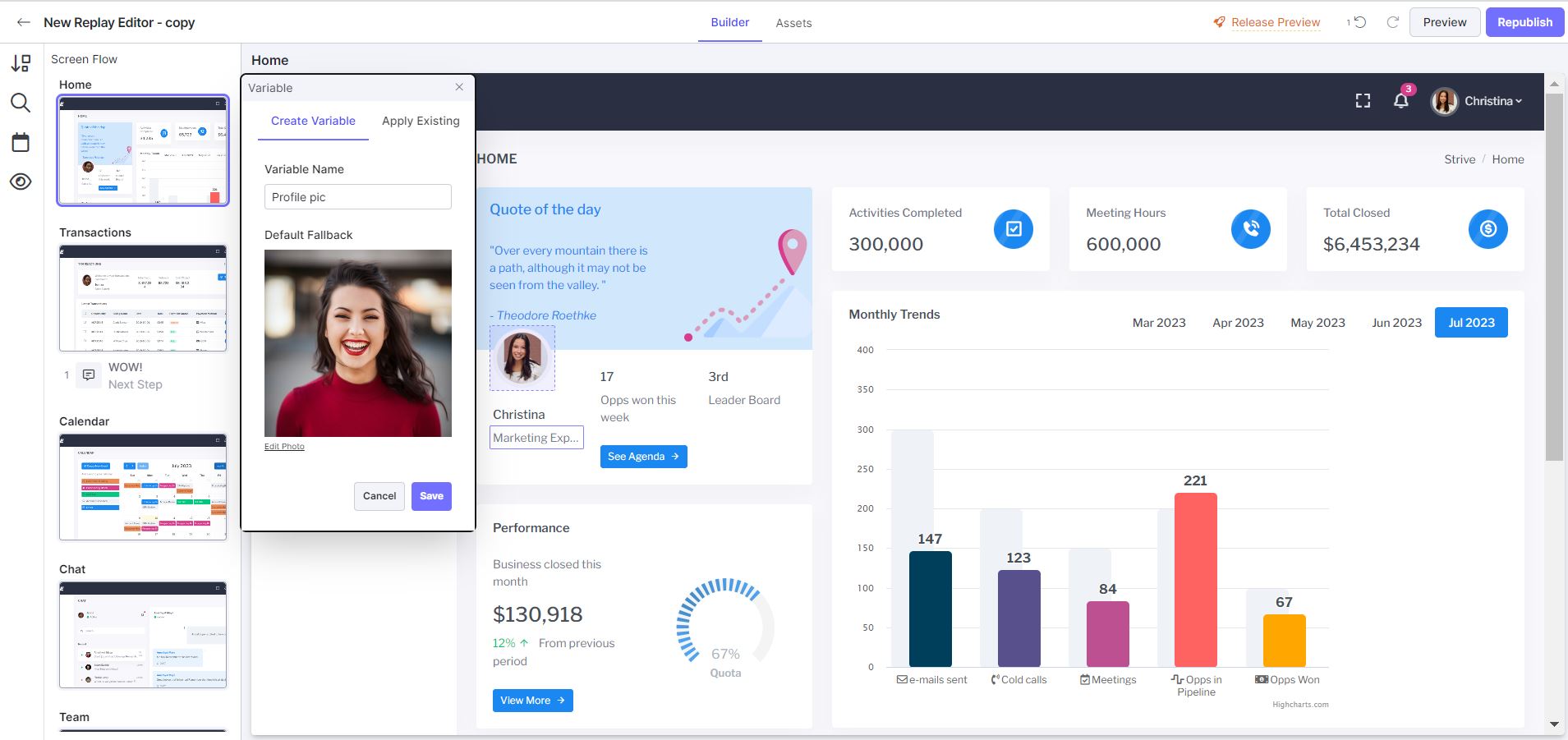
Task: Click the profile picture under Quote of the day
Action: coord(522,358)
